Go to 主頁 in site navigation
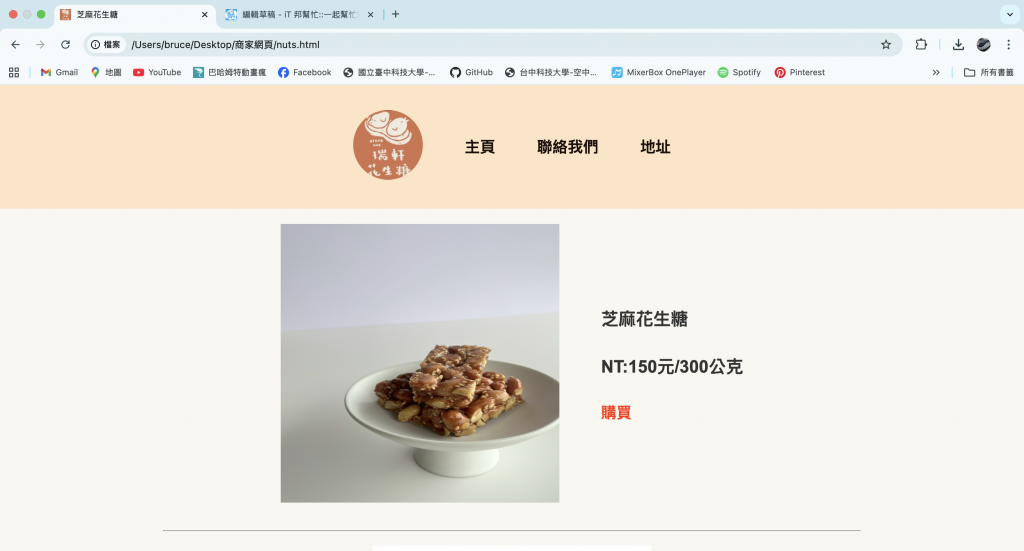1024x551 pixels. pyautogui.click(x=479, y=147)
